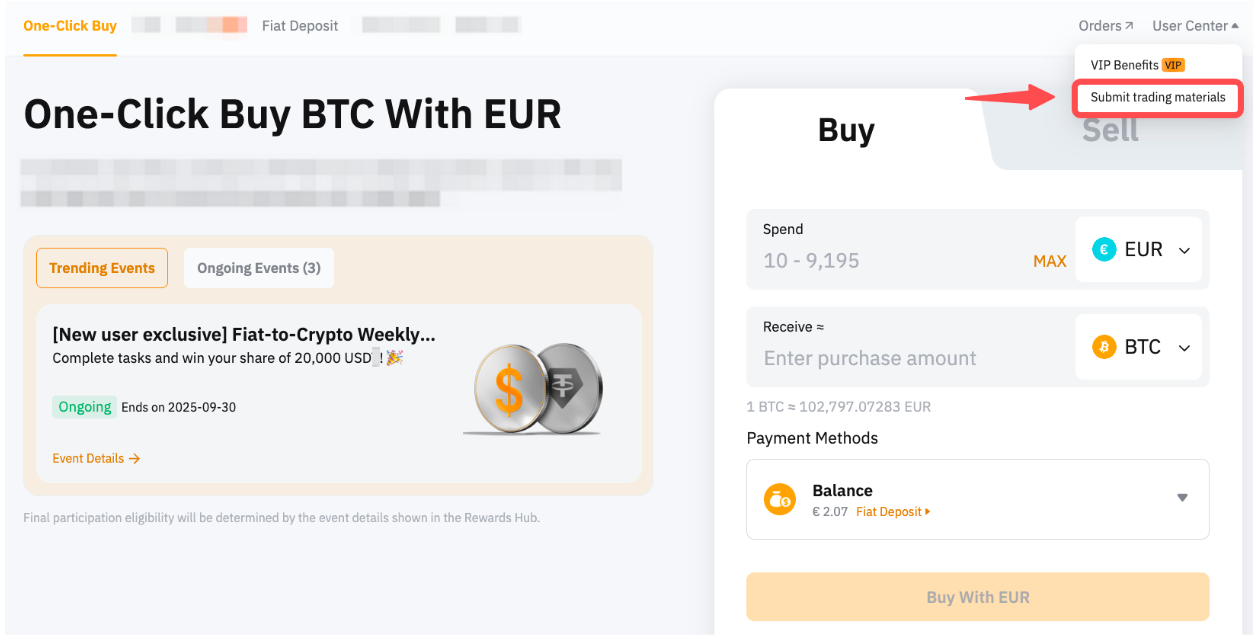Click the orange BTC coin icon
The image size is (1256, 636).
[x=1104, y=347]
